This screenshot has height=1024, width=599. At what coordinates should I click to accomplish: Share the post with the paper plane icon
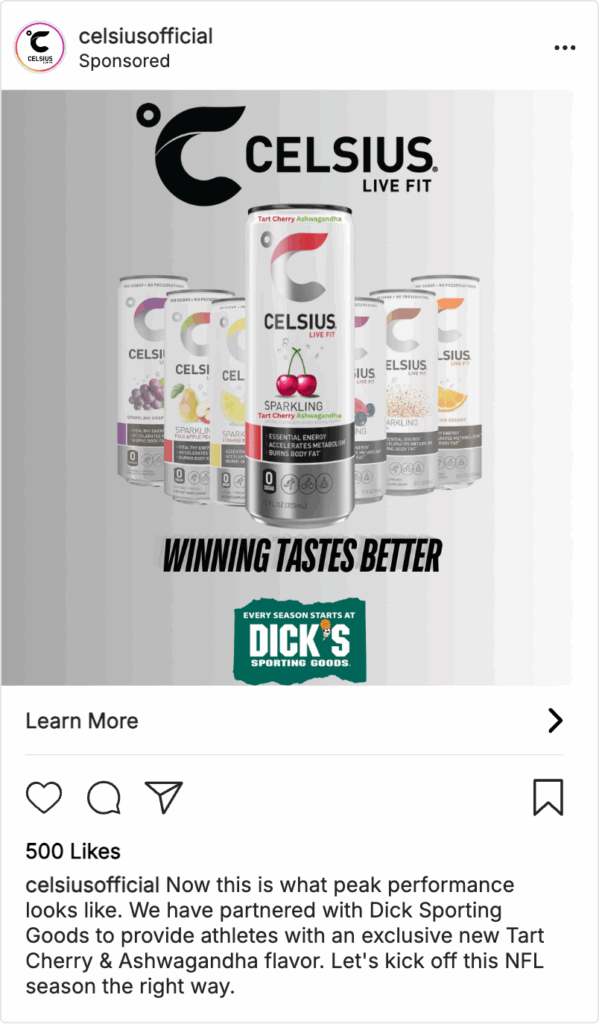(x=163, y=797)
